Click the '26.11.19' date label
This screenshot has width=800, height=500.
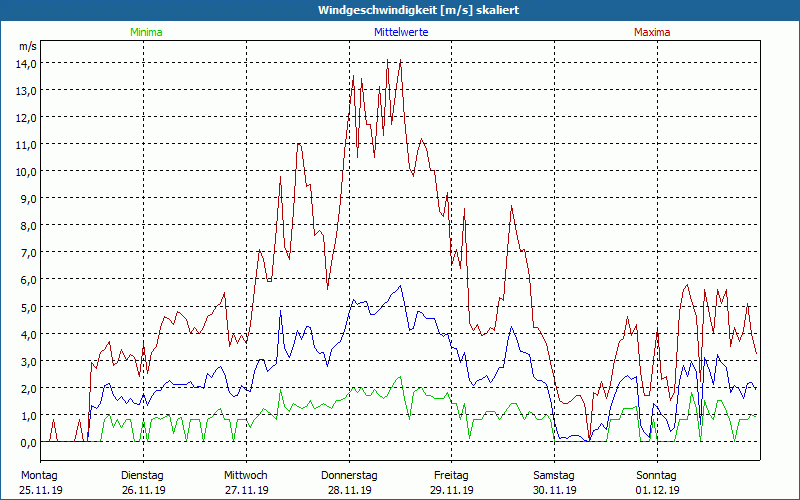pyautogui.click(x=144, y=490)
